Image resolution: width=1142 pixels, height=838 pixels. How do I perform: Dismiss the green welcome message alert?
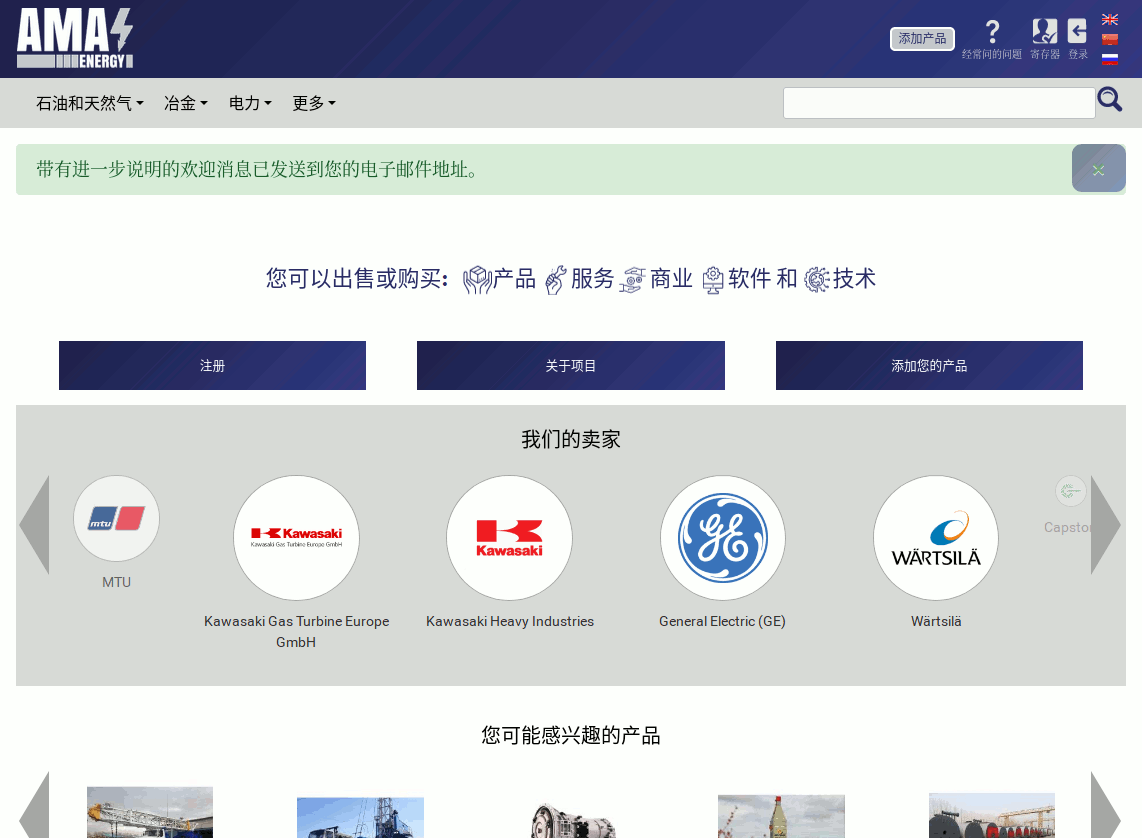[x=1098, y=169]
